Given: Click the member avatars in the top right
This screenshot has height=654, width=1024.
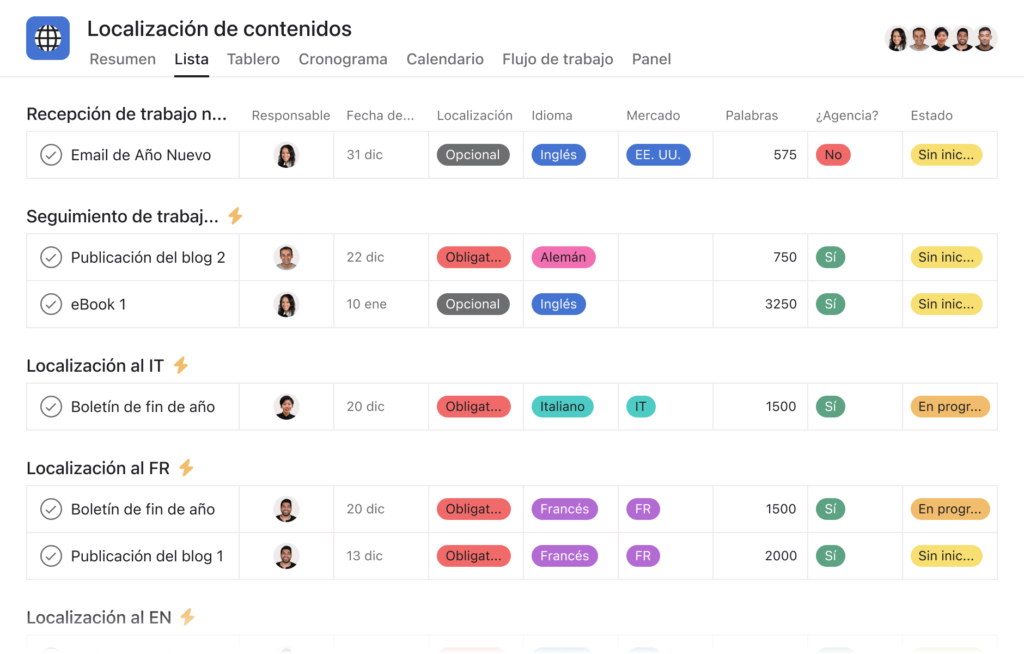Looking at the screenshot, I should click(940, 39).
